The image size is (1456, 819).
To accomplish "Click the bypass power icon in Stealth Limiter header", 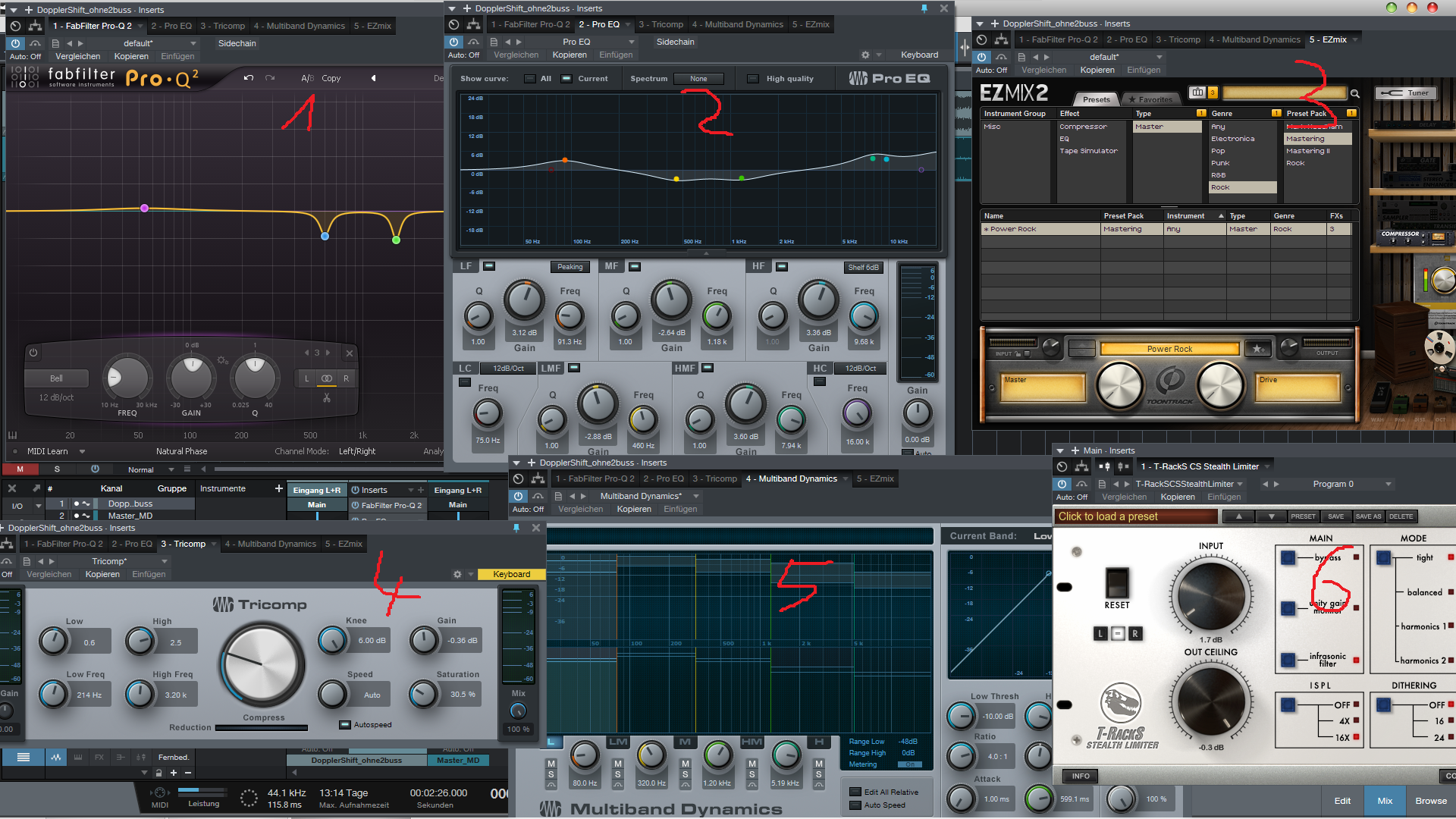I will coord(1062,484).
